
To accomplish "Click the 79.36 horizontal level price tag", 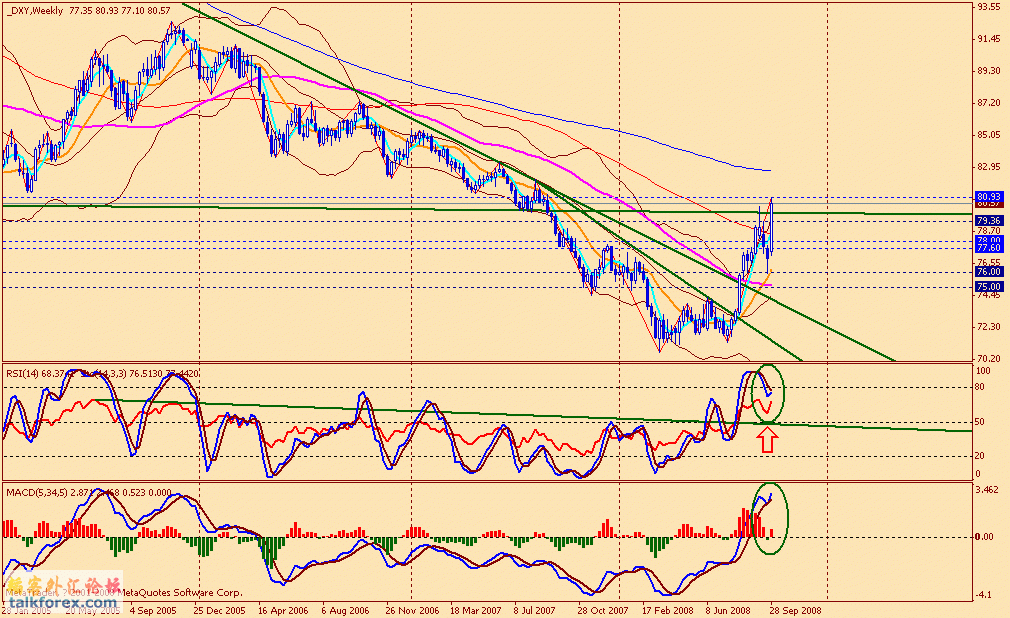I will (989, 220).
